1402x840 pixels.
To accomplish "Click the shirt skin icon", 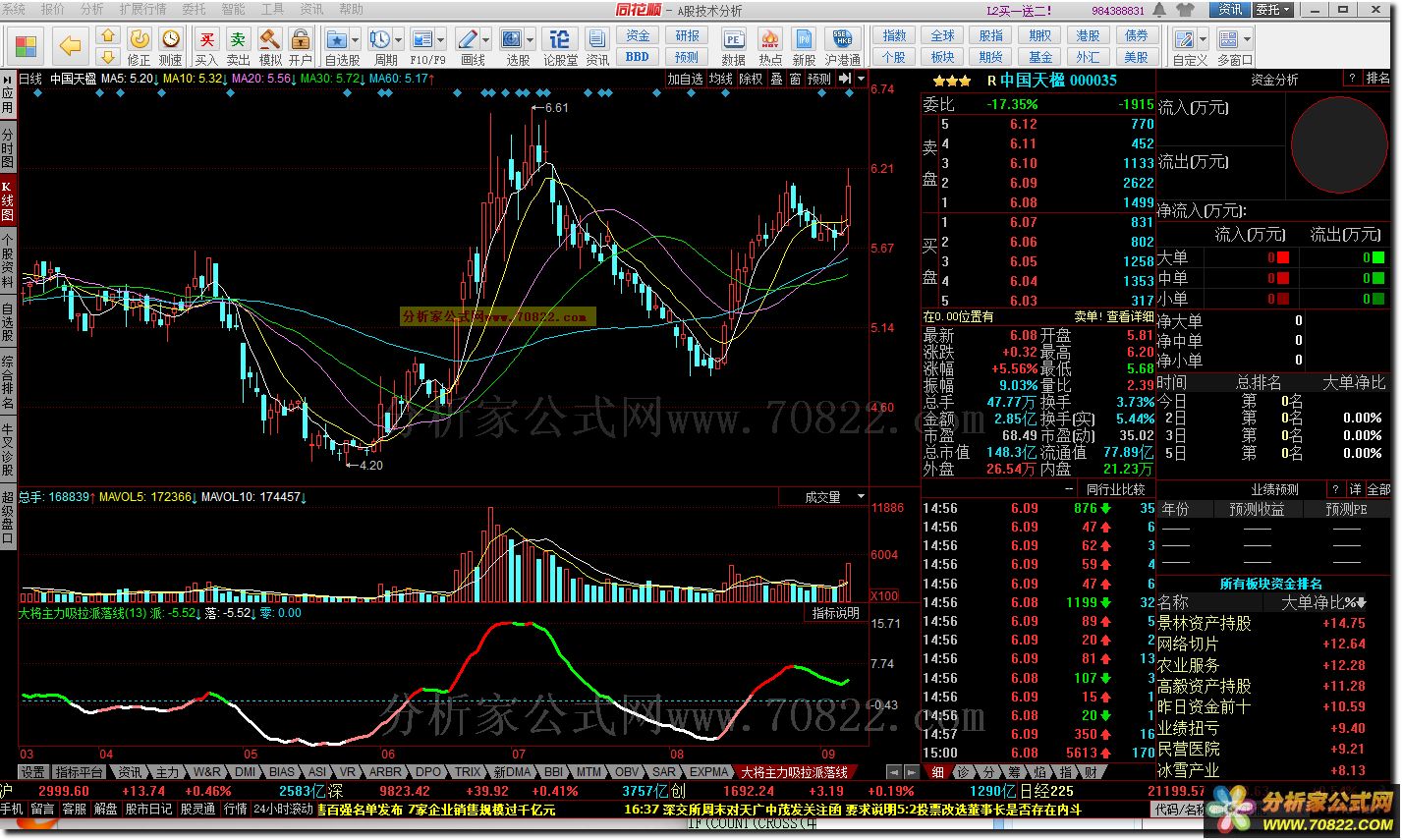I will pos(1185,10).
